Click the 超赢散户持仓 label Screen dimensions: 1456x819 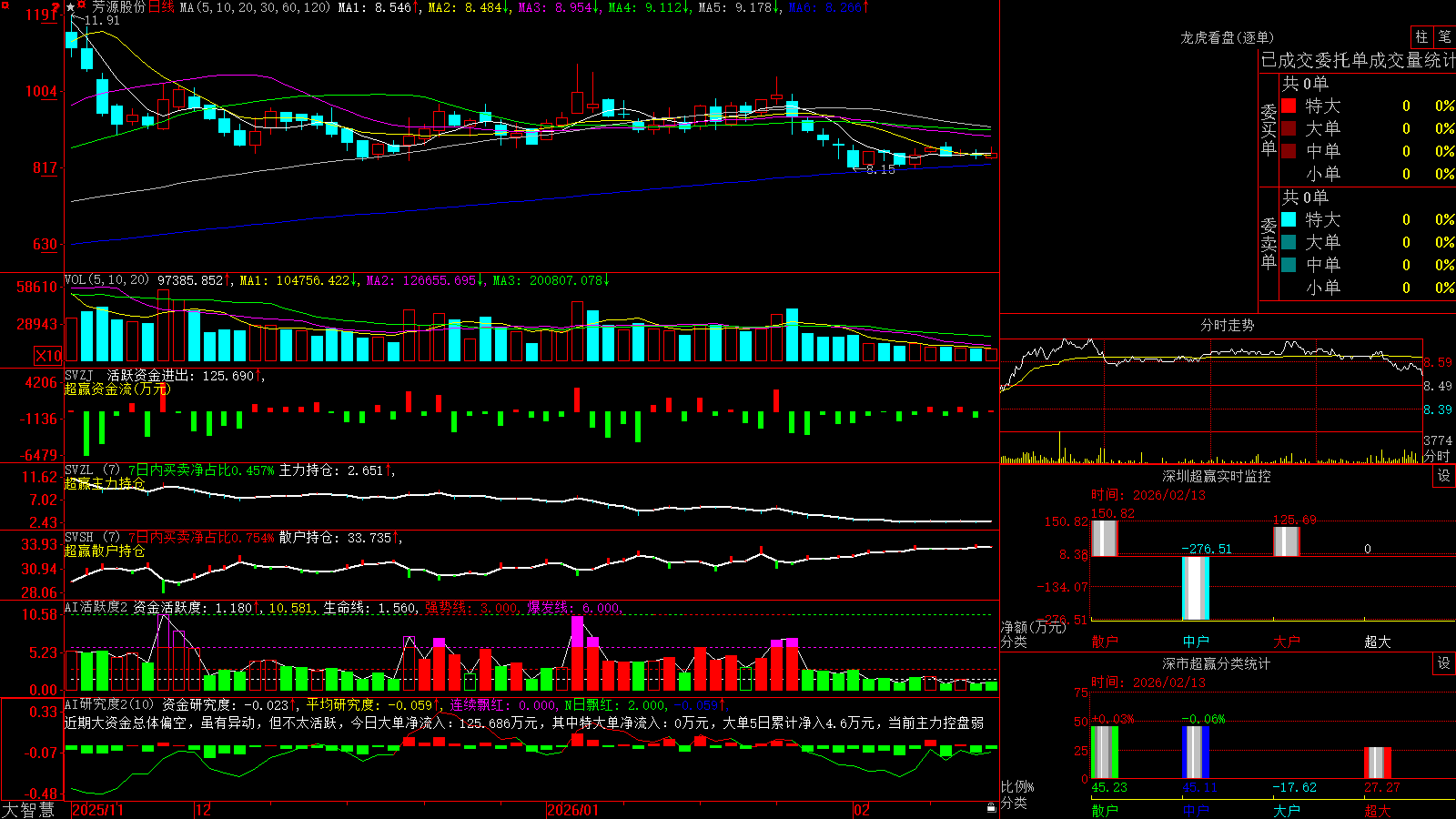[x=105, y=551]
